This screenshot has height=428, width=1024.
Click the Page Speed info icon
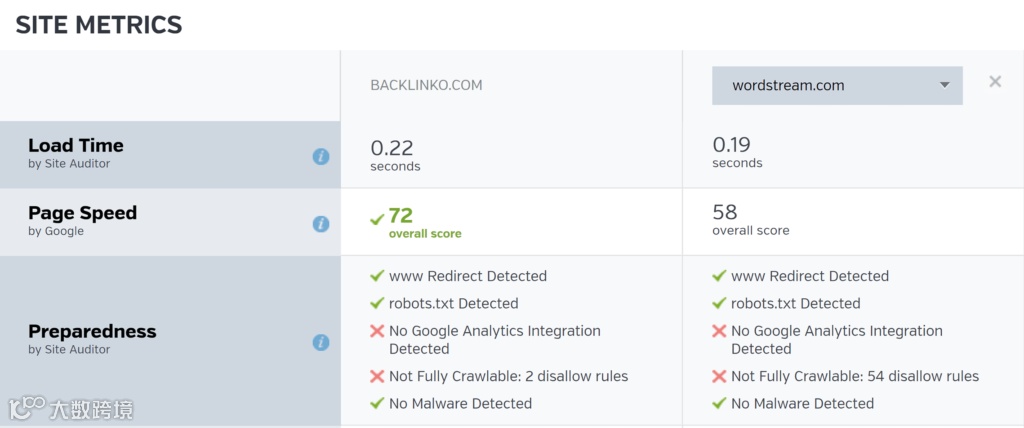tap(321, 224)
